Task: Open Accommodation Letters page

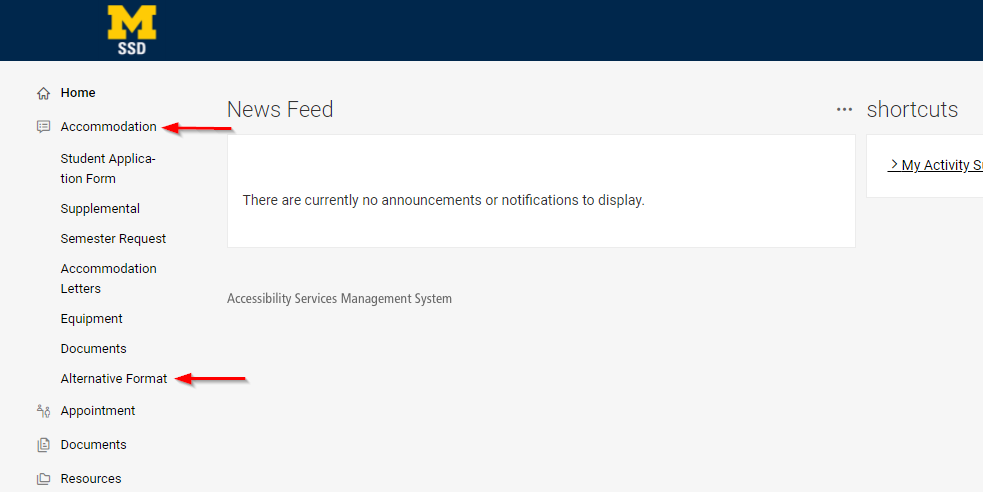Action: point(108,279)
